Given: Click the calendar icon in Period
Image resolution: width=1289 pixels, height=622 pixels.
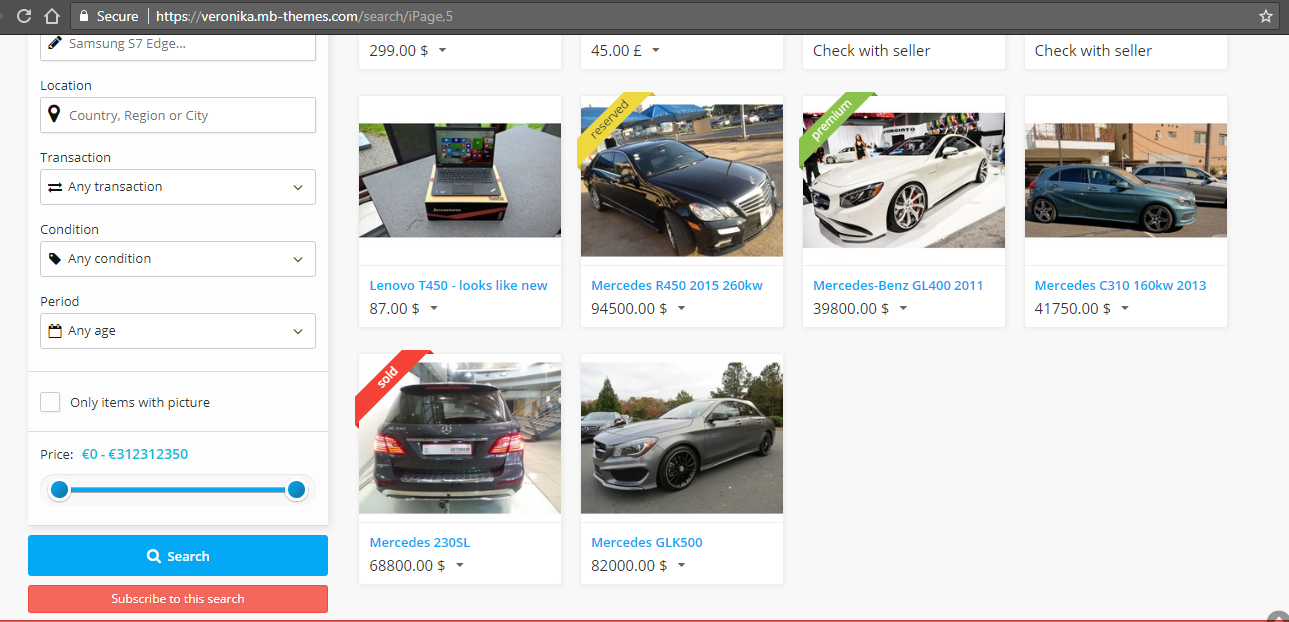Looking at the screenshot, I should 55,331.
